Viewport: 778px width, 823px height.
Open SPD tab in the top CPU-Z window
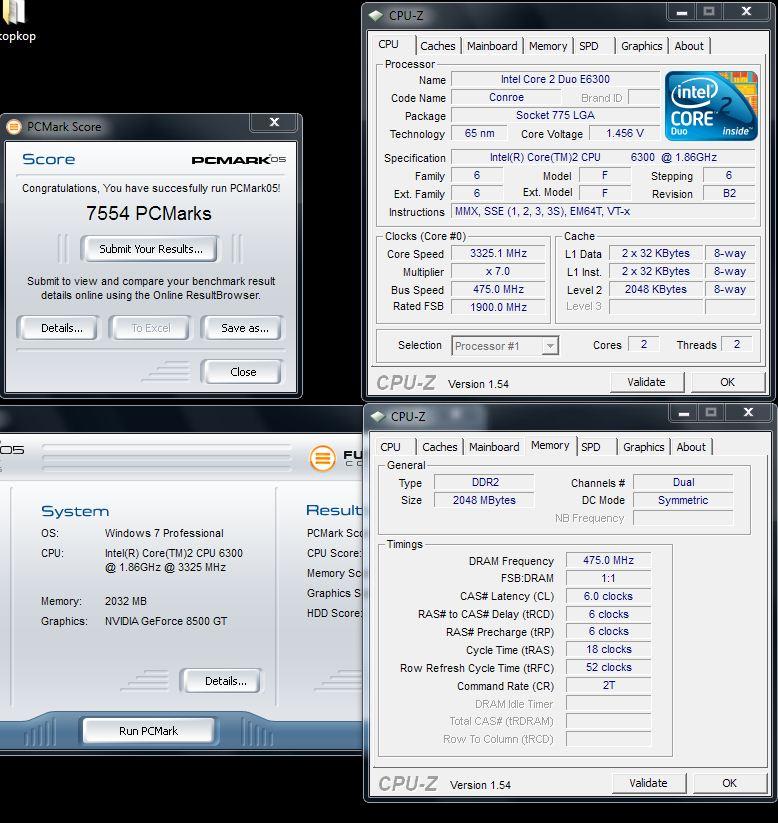point(589,46)
